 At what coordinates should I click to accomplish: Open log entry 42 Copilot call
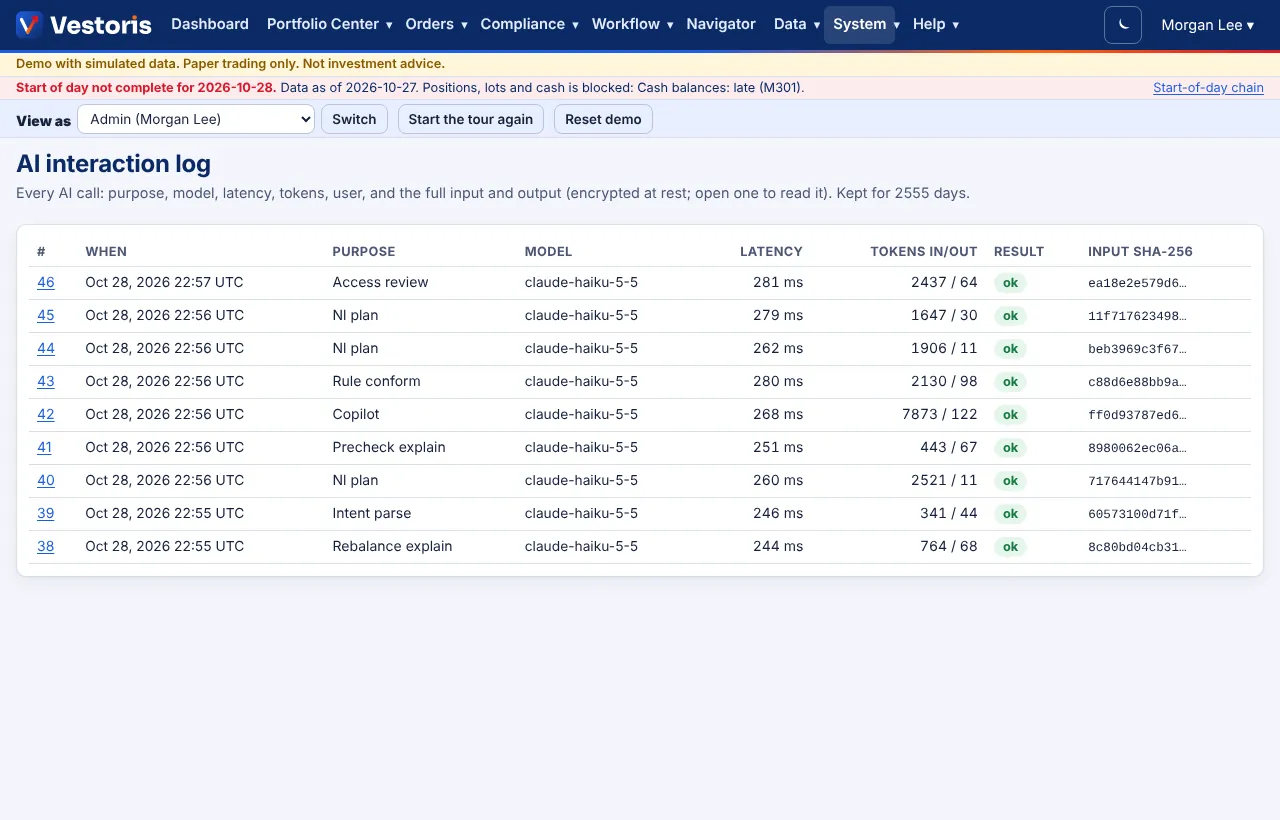pyautogui.click(x=46, y=414)
